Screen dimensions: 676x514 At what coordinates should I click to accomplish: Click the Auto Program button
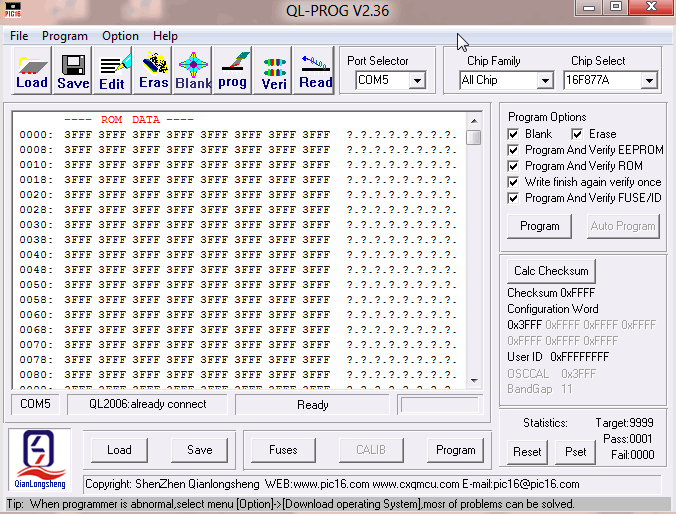tap(623, 226)
